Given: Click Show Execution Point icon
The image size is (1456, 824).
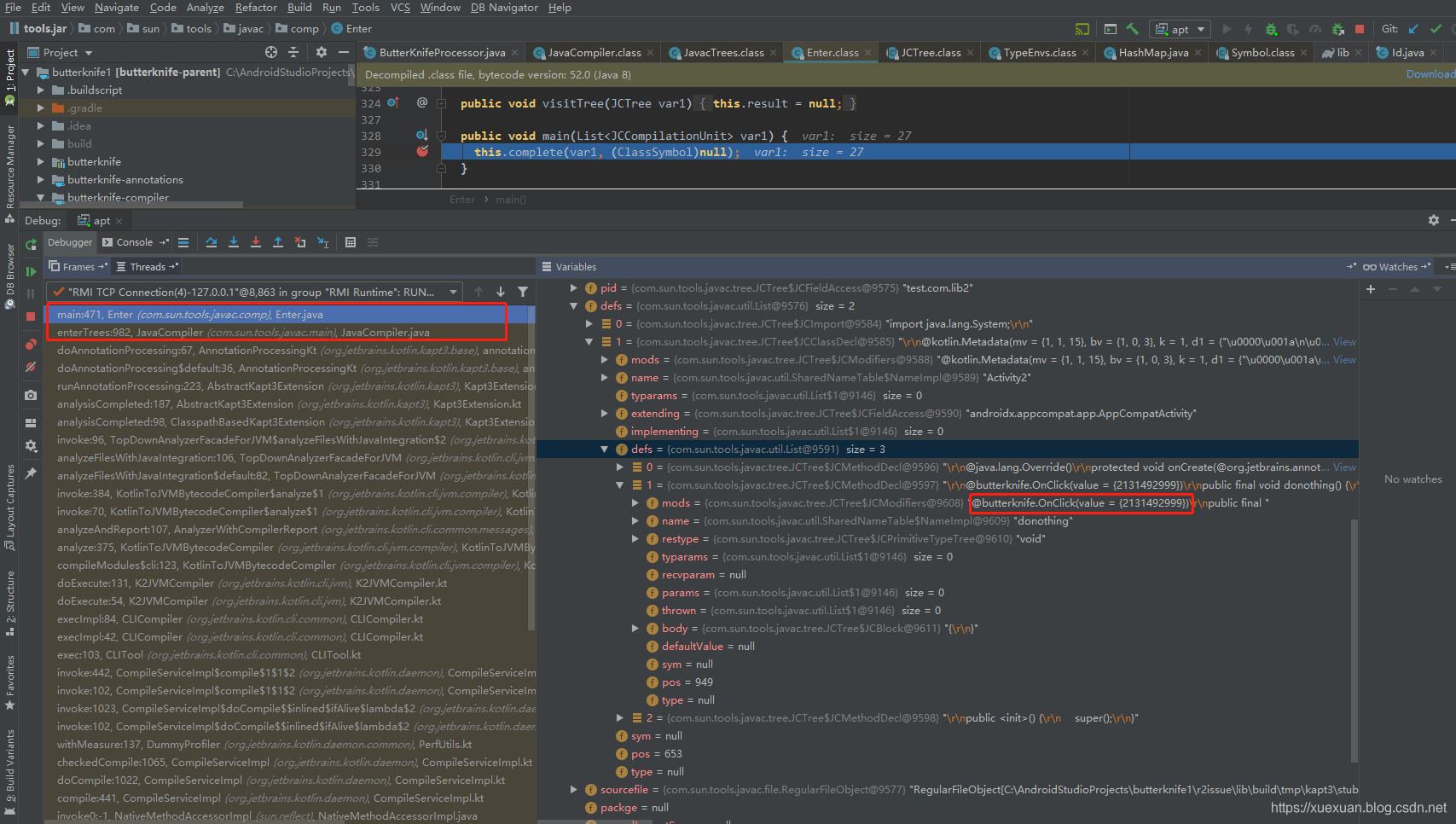Looking at the screenshot, I should [183, 242].
